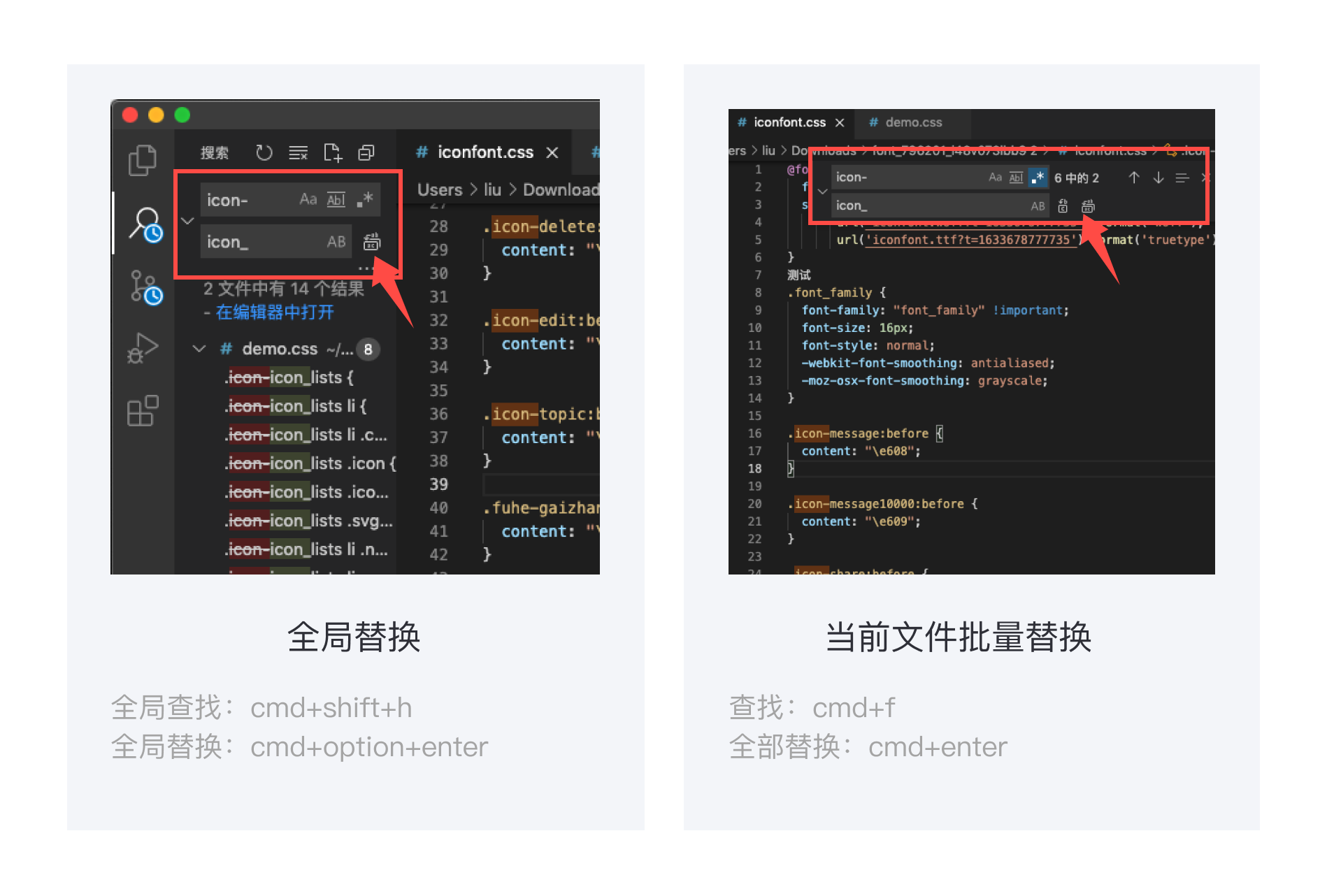1327x896 pixels.
Task: Toggle Preserve Case in global replace field
Action: pos(336,242)
